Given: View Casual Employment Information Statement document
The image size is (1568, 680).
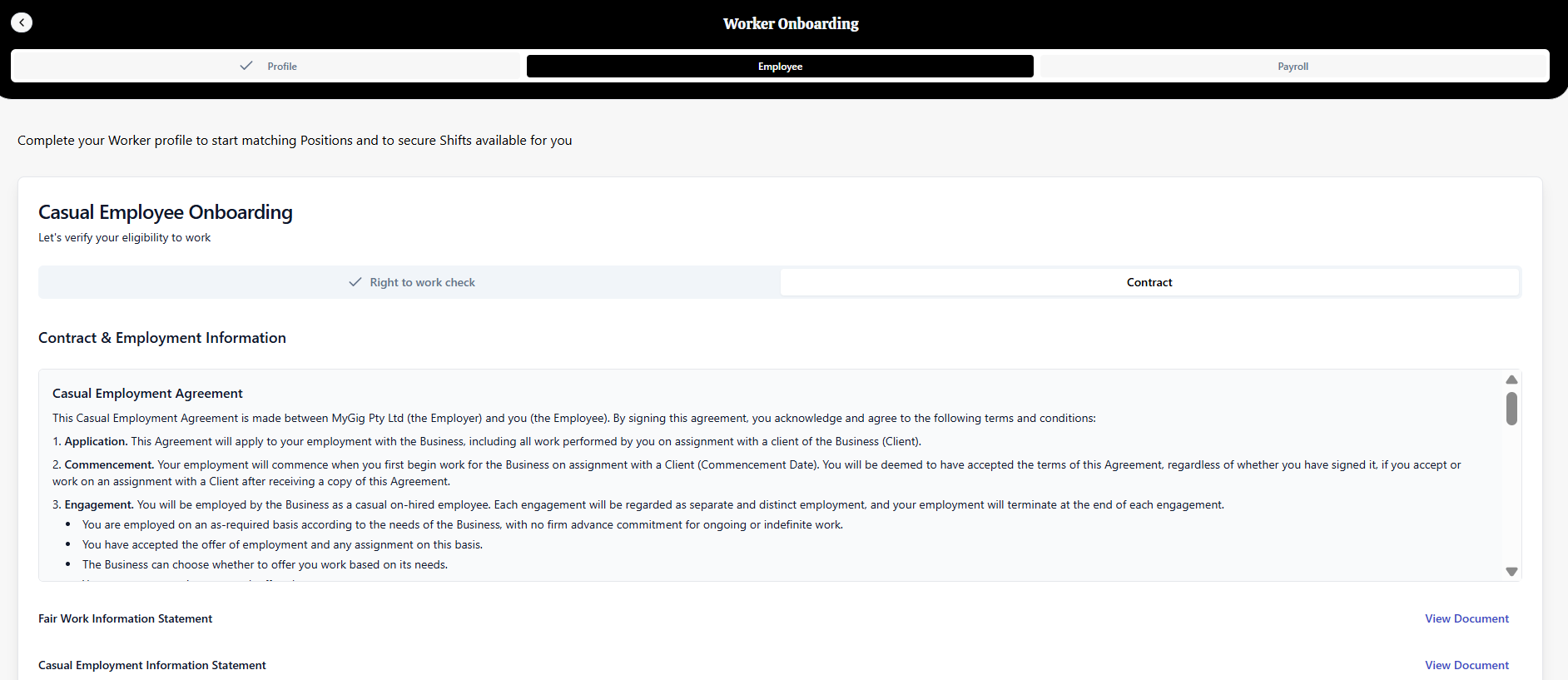Looking at the screenshot, I should point(1466,665).
